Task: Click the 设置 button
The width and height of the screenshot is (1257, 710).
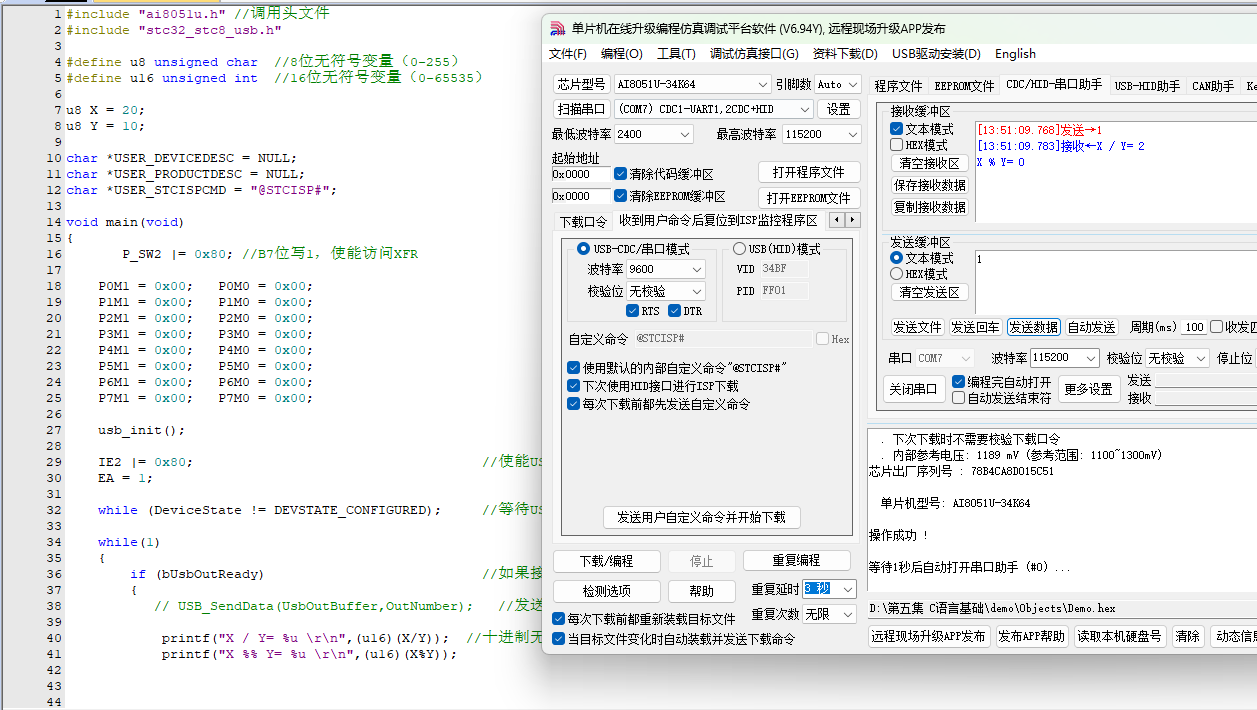Action: point(839,109)
